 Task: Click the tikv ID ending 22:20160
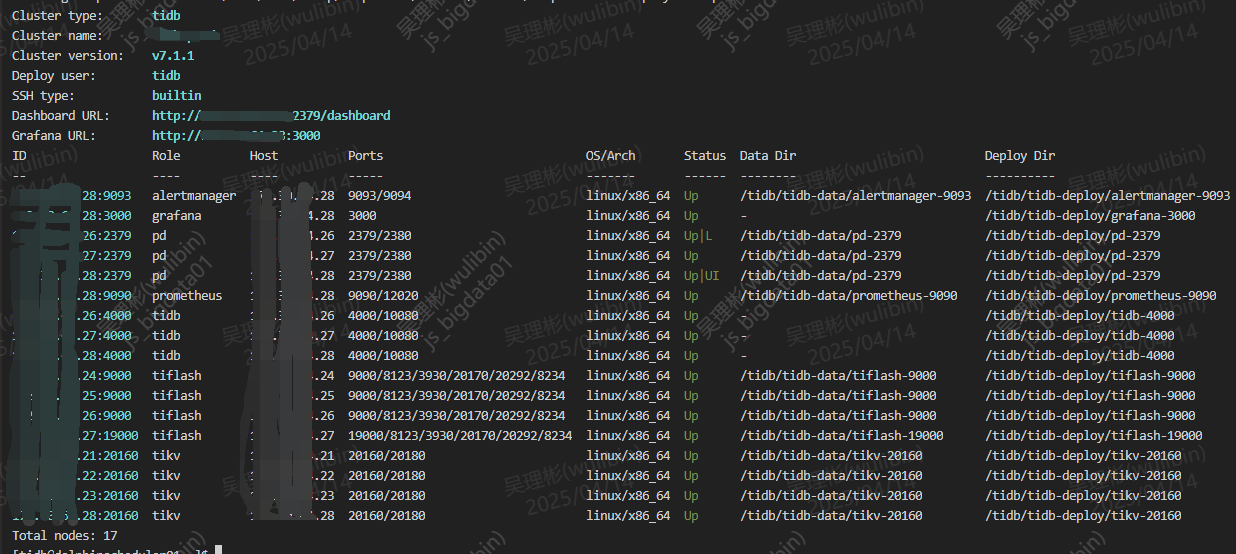(x=76, y=476)
